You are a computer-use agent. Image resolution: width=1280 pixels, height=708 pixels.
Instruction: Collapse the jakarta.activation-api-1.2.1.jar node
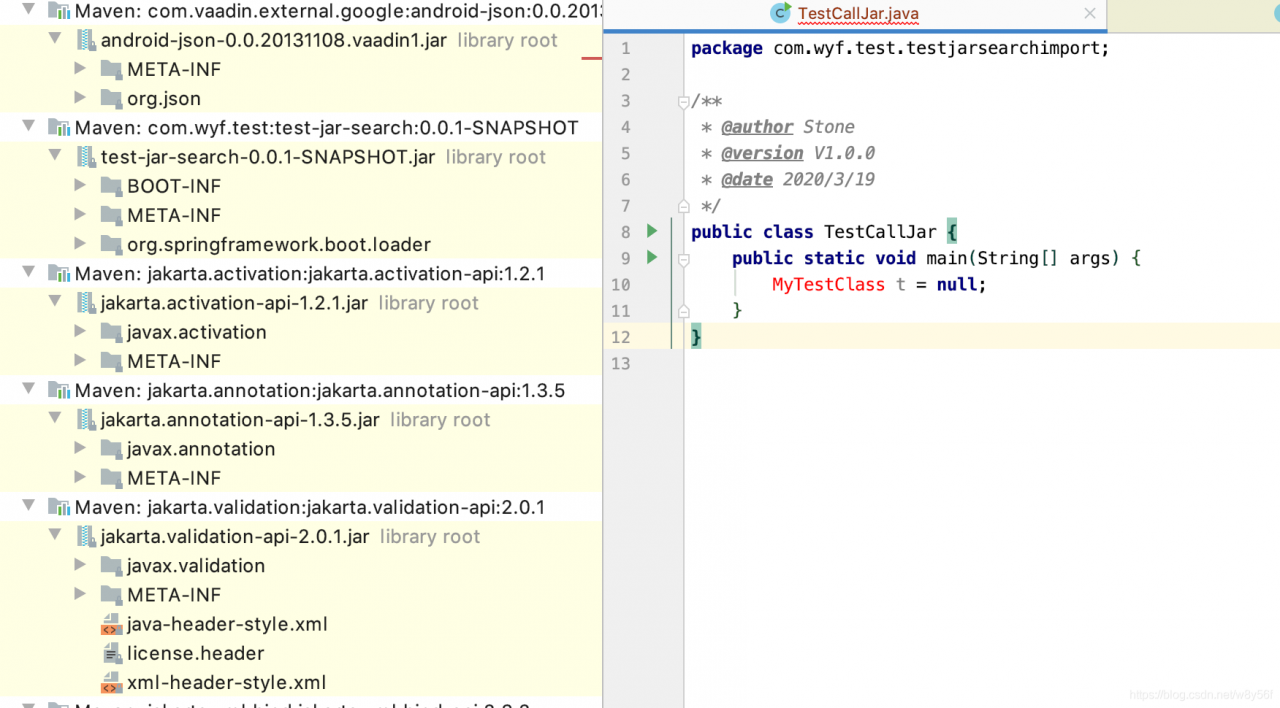(x=56, y=303)
